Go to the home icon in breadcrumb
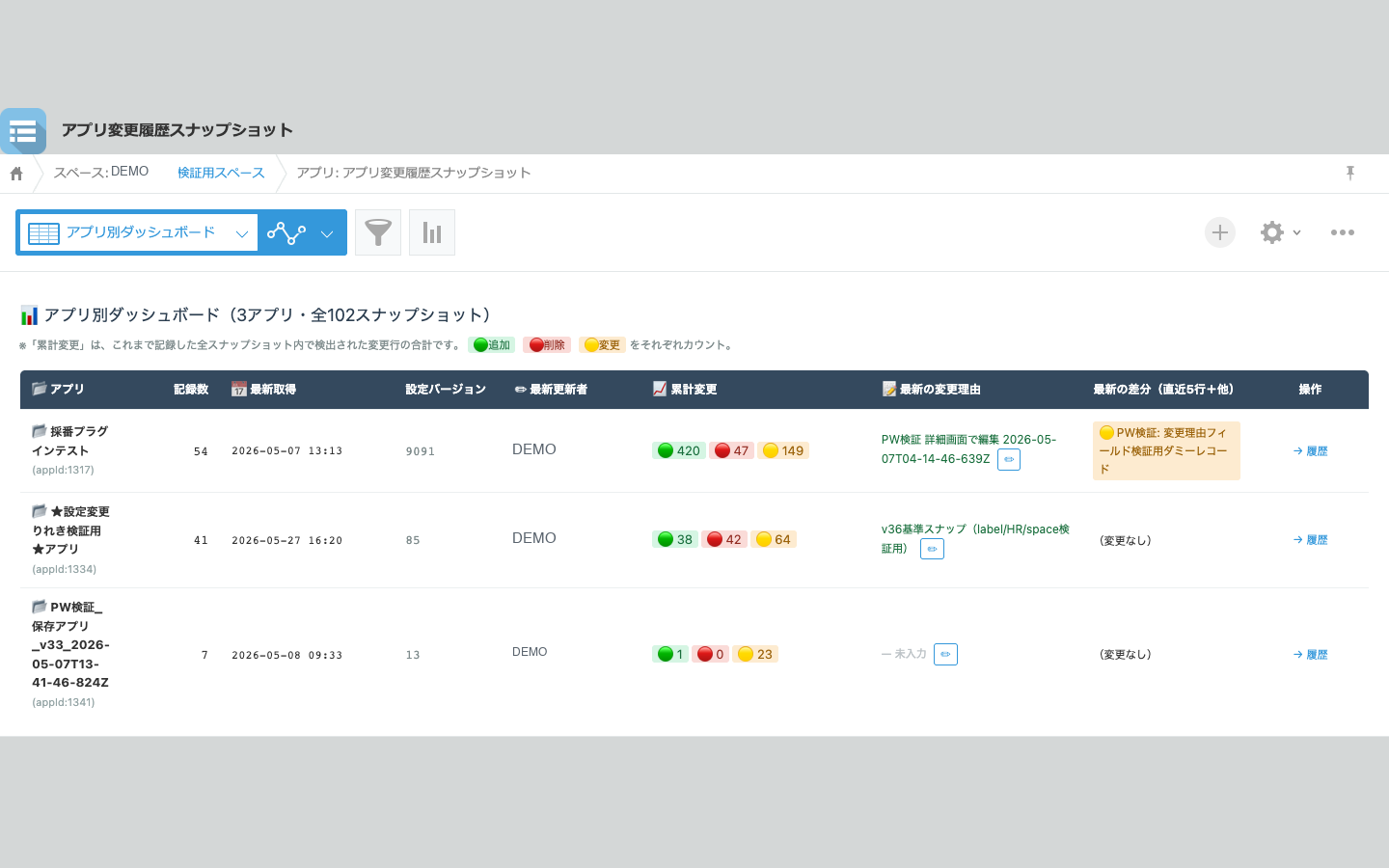Screen dimensions: 1389x868 click(16, 174)
